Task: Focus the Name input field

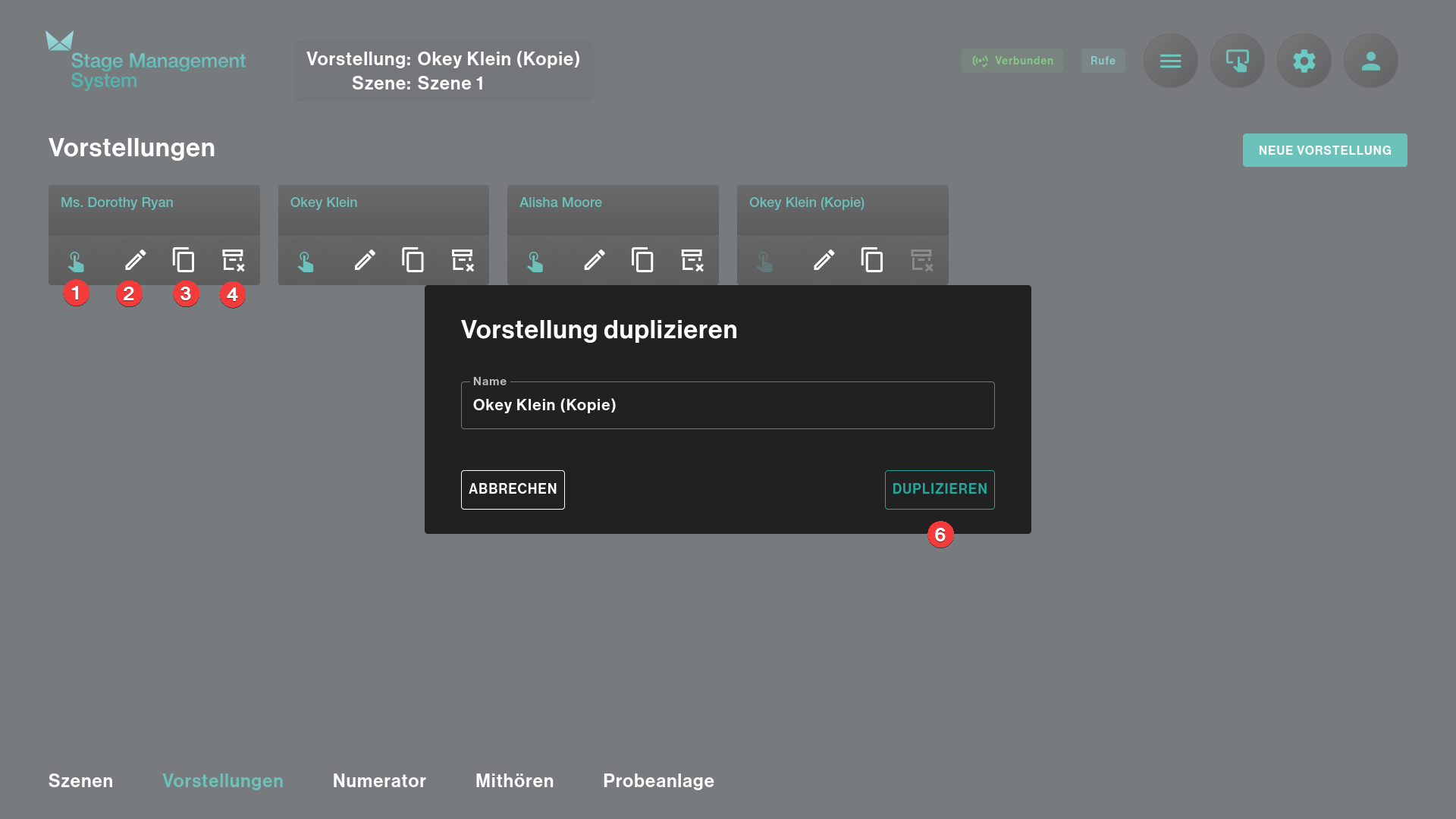Action: pyautogui.click(x=728, y=405)
